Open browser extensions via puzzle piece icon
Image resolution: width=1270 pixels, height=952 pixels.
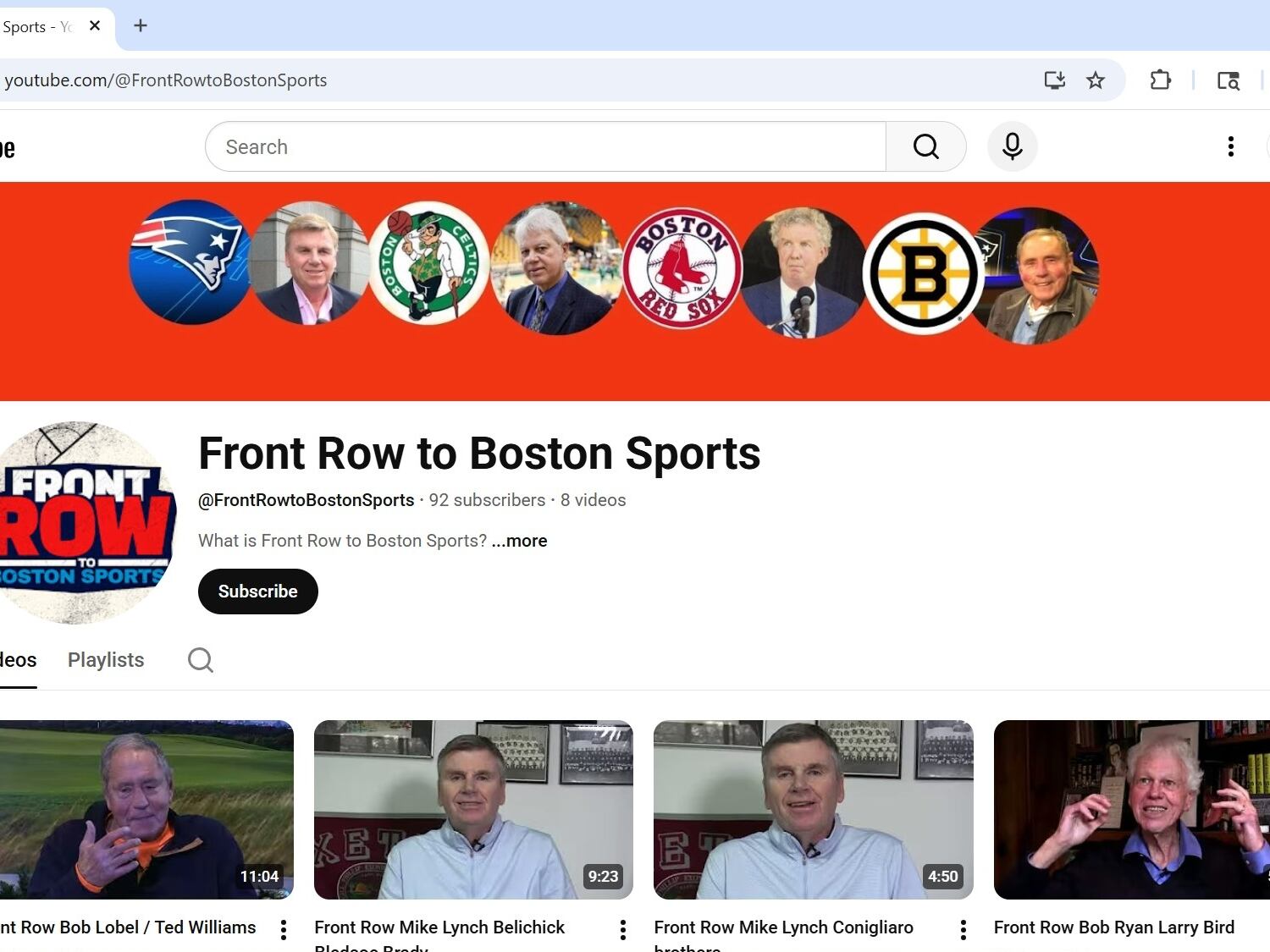[1160, 80]
